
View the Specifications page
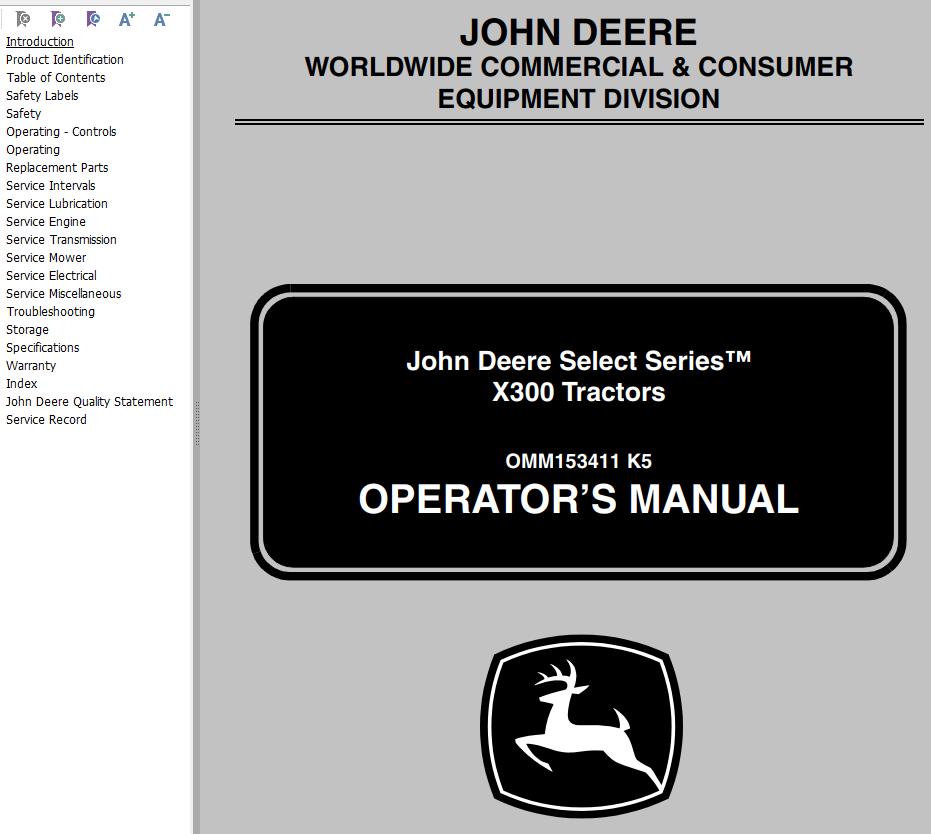pos(42,347)
